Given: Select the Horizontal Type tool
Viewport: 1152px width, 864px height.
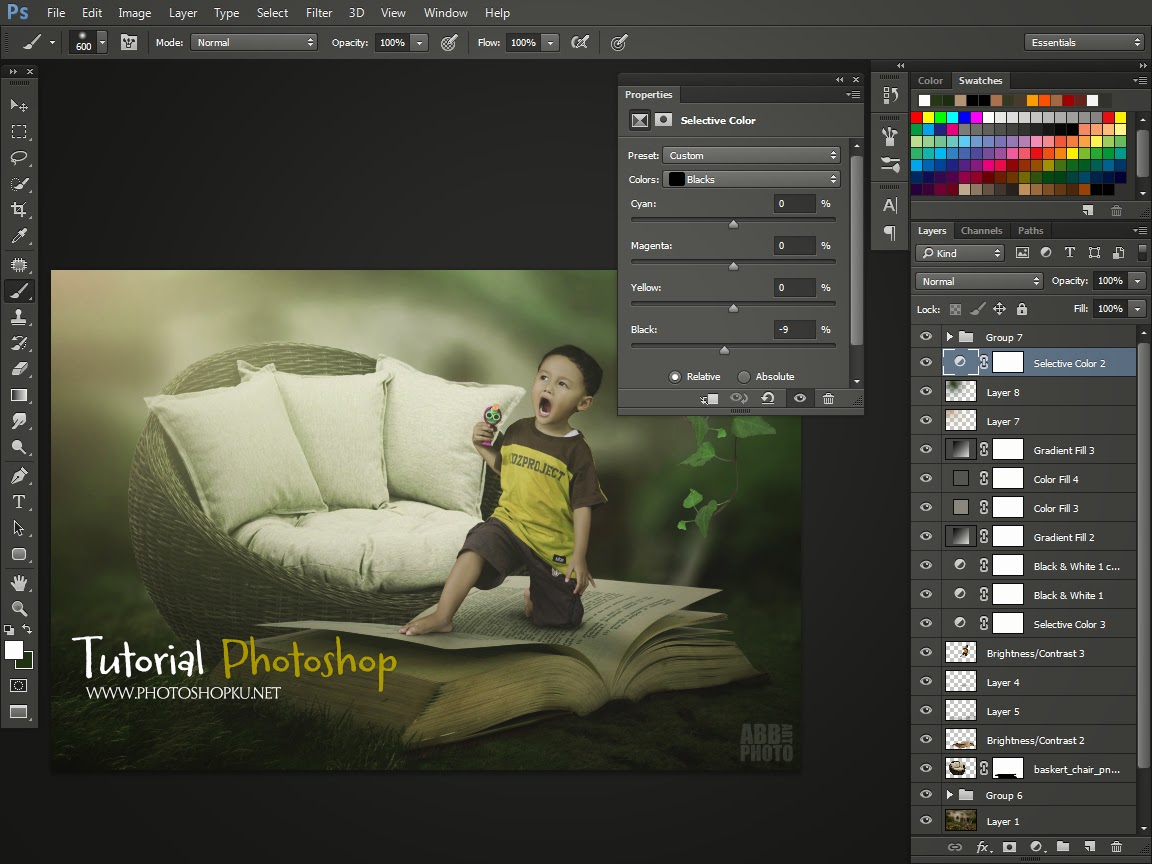Looking at the screenshot, I should tap(19, 502).
